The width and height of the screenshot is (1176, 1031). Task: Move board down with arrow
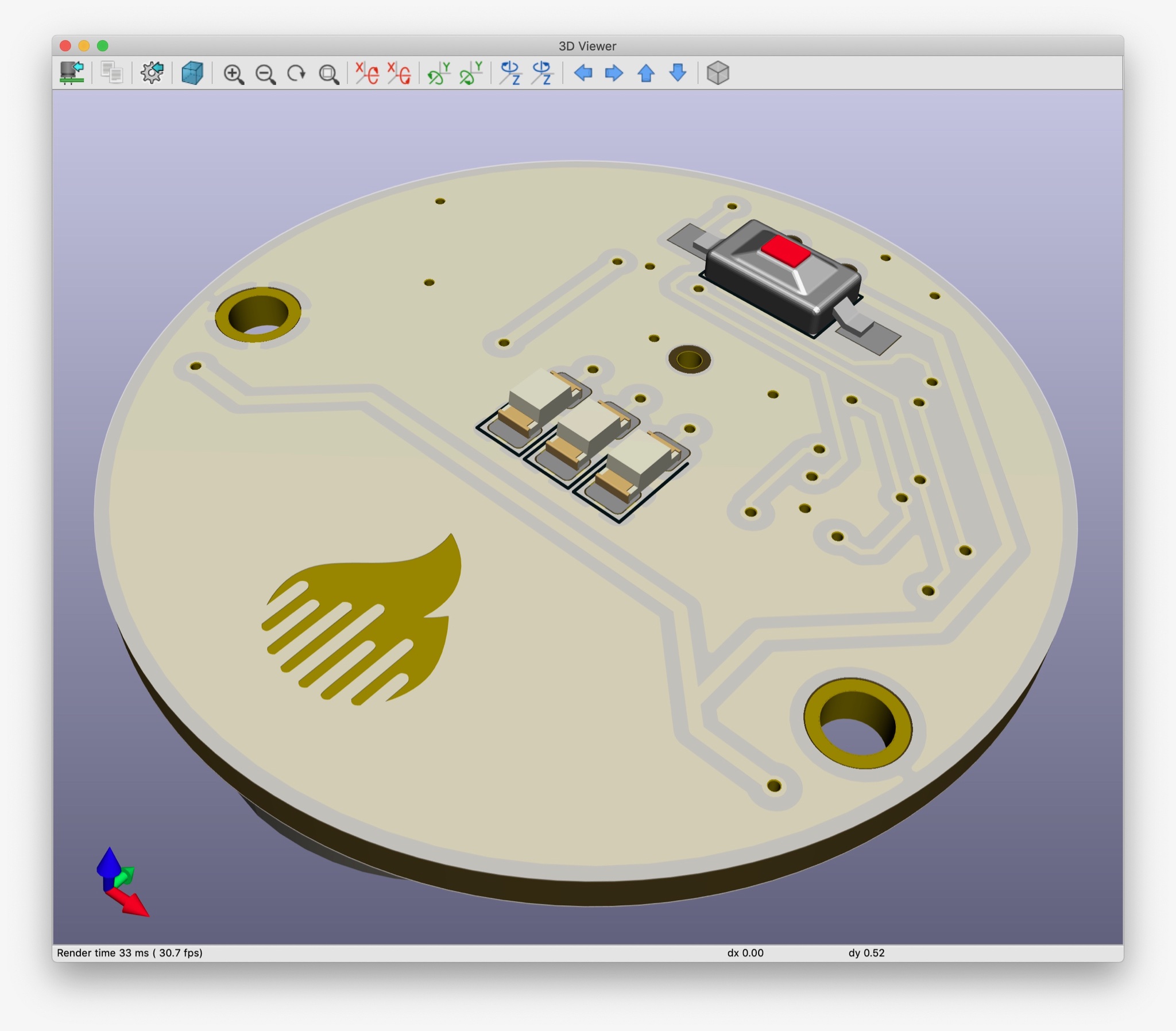pyautogui.click(x=678, y=73)
